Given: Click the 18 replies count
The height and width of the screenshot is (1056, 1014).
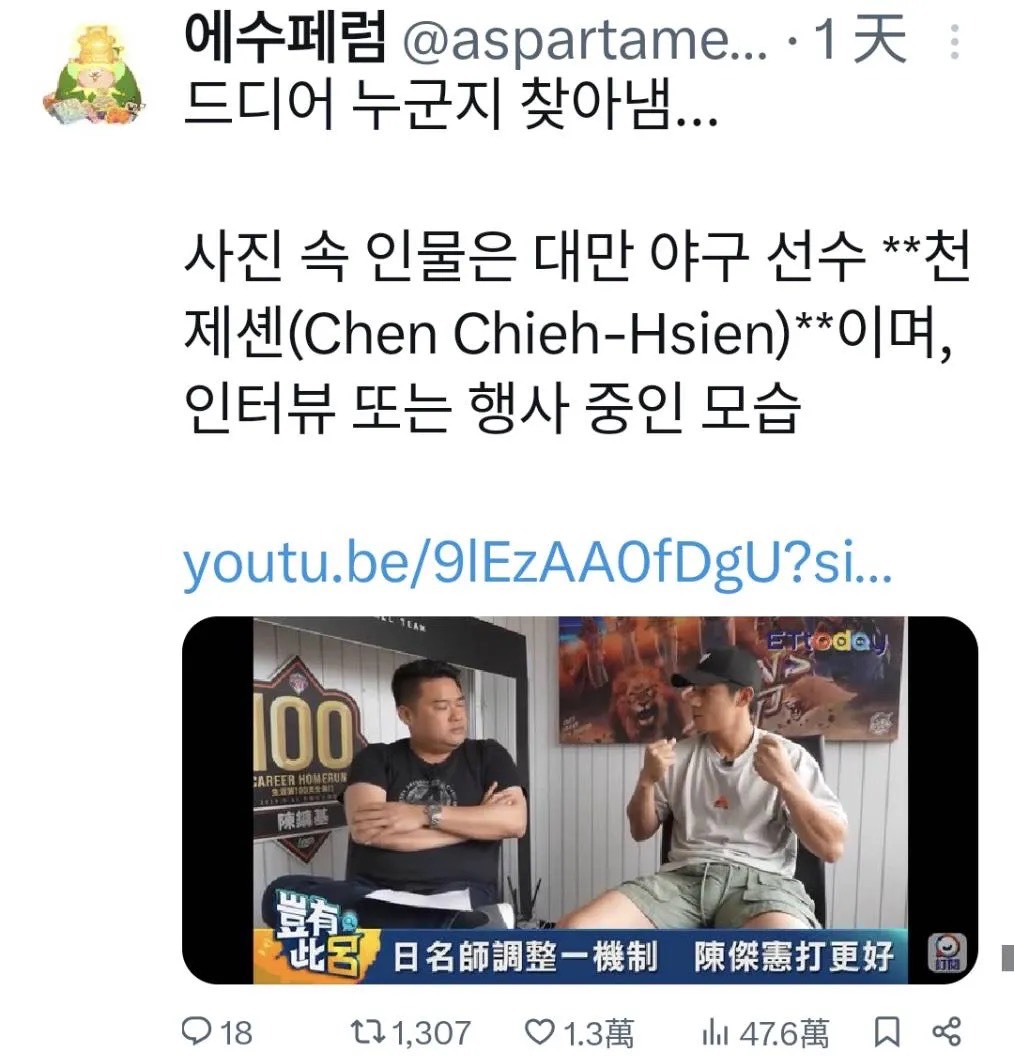Looking at the screenshot, I should click(236, 1032).
